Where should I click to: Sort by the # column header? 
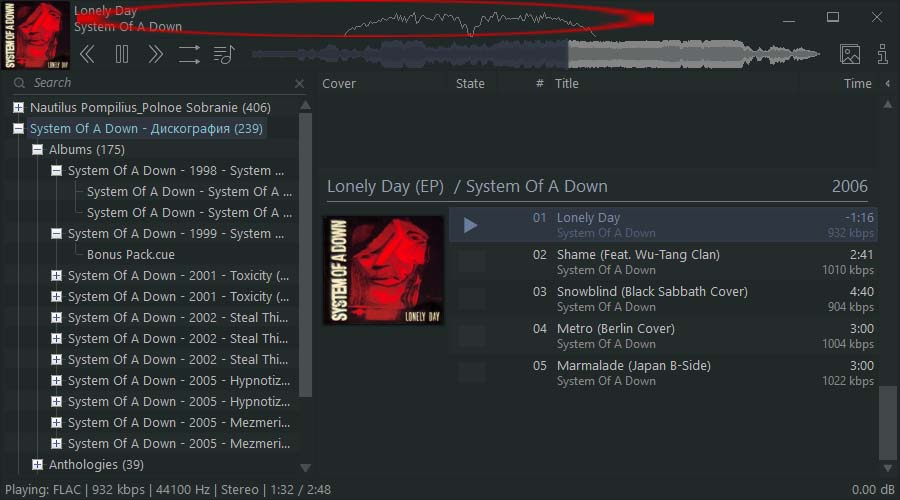[539, 84]
